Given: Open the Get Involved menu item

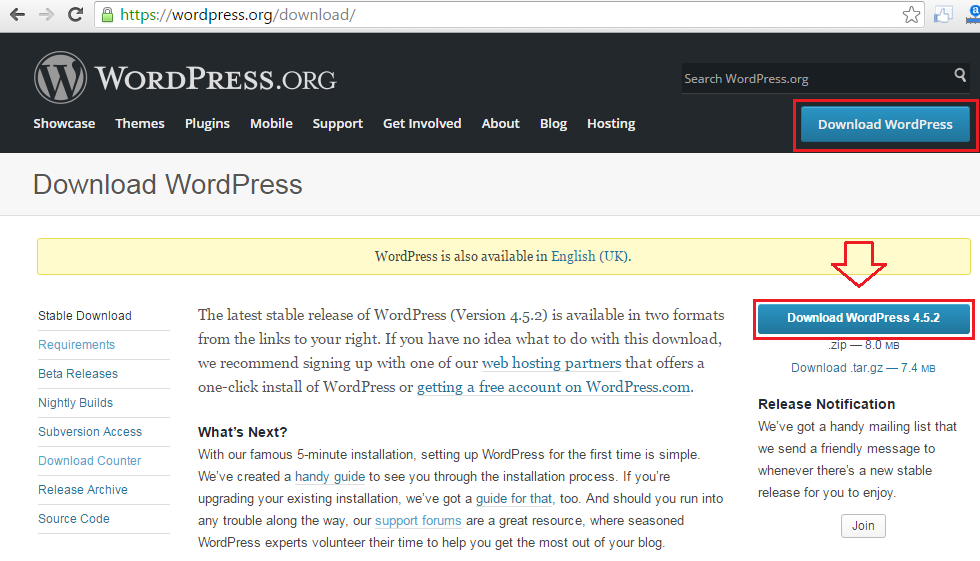Looking at the screenshot, I should coord(422,124).
